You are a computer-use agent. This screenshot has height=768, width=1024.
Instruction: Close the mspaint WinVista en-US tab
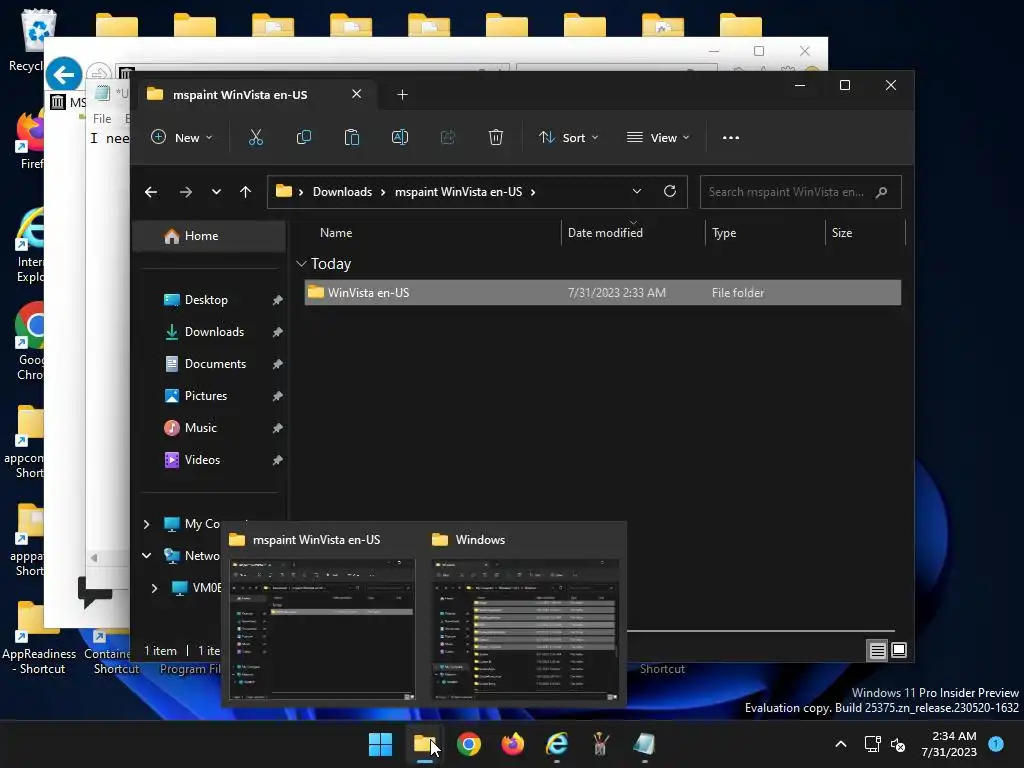pyautogui.click(x=357, y=94)
